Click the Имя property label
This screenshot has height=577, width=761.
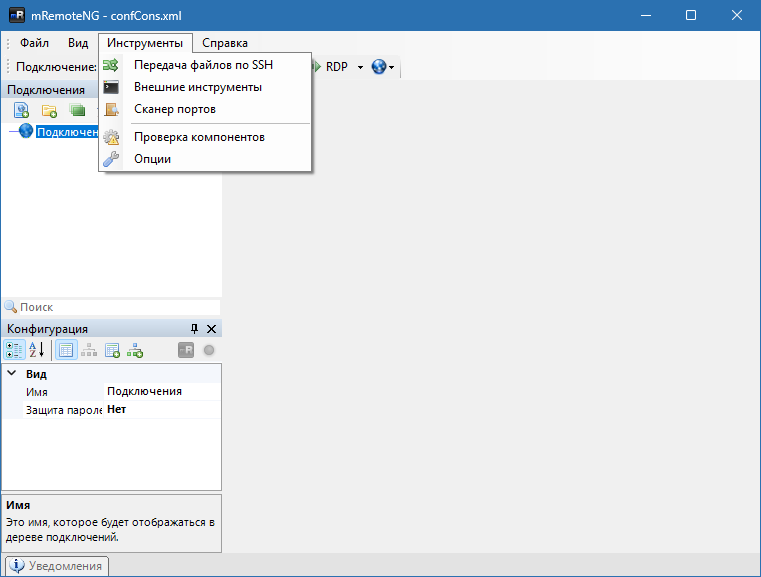(37, 392)
